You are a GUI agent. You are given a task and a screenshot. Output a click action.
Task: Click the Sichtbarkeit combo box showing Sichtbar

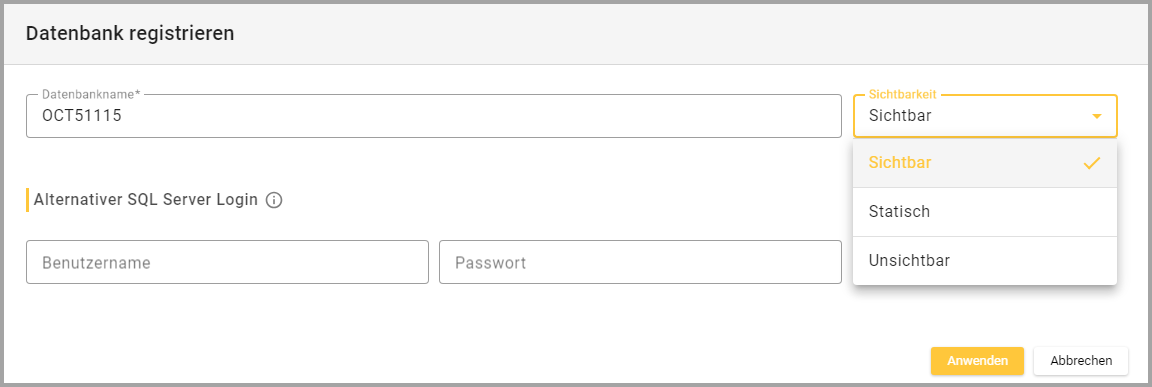pyautogui.click(x=984, y=116)
